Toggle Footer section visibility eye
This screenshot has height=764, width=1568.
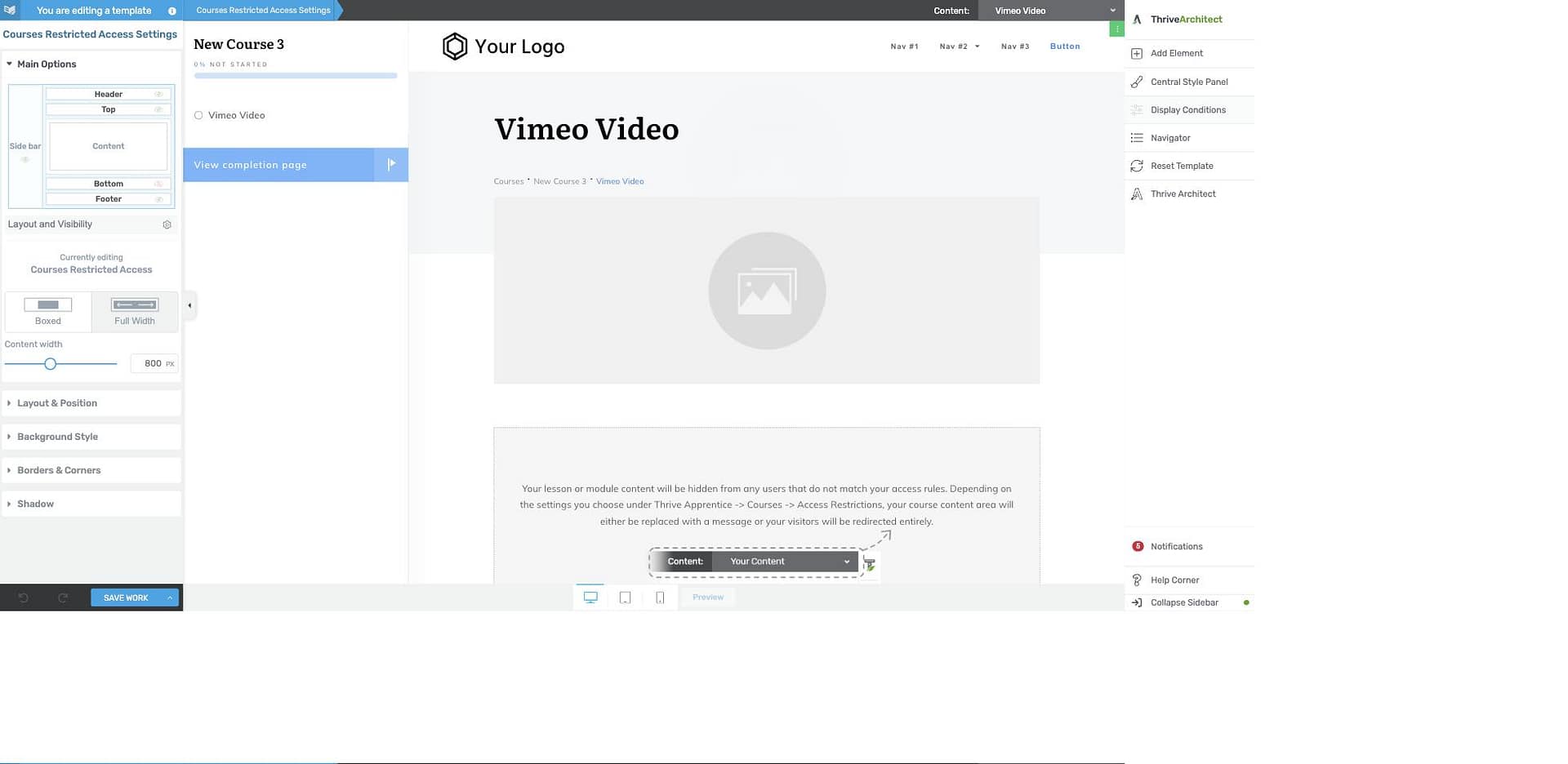(x=158, y=199)
